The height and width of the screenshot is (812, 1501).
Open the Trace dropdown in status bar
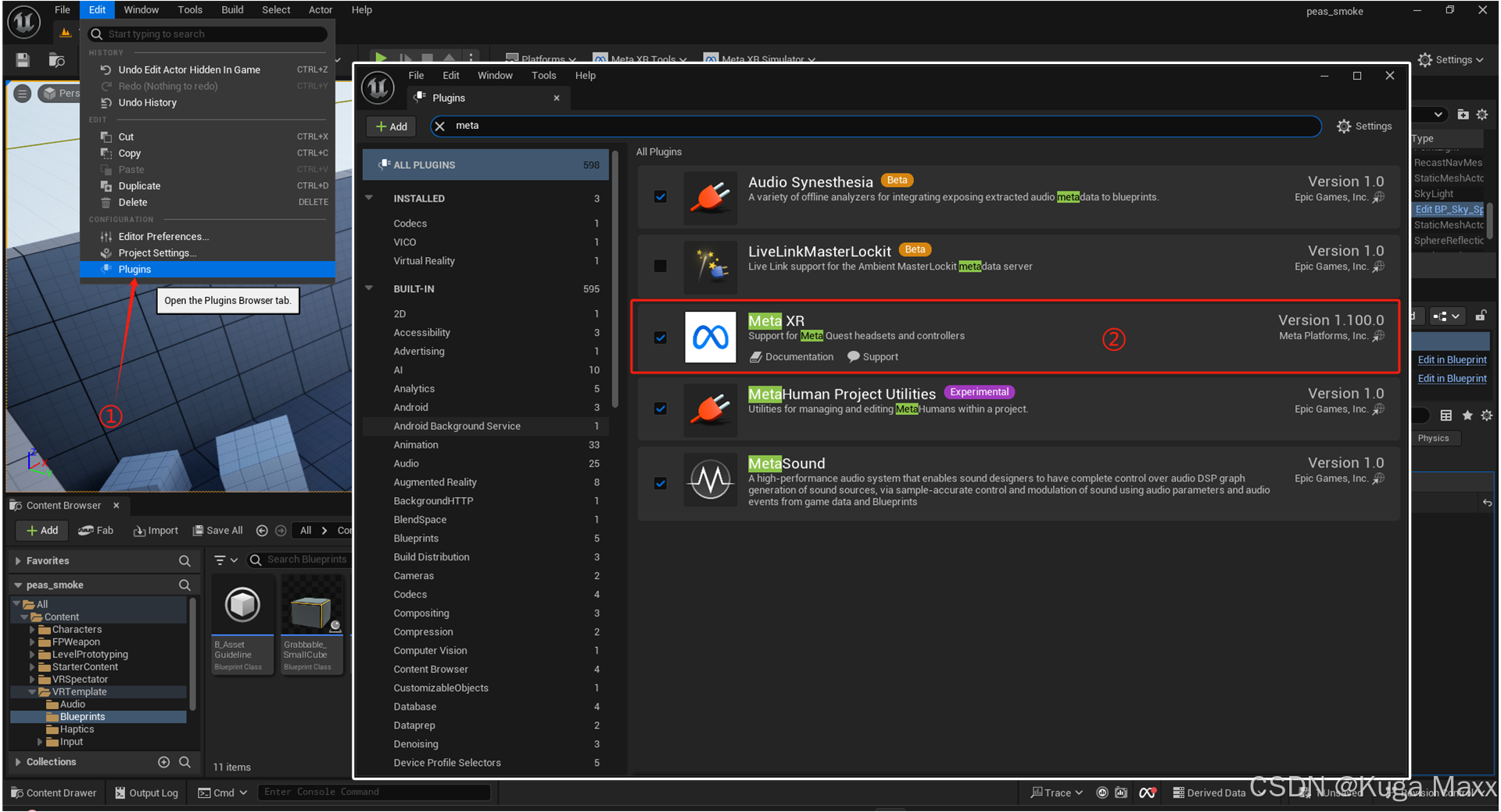[x=1056, y=792]
